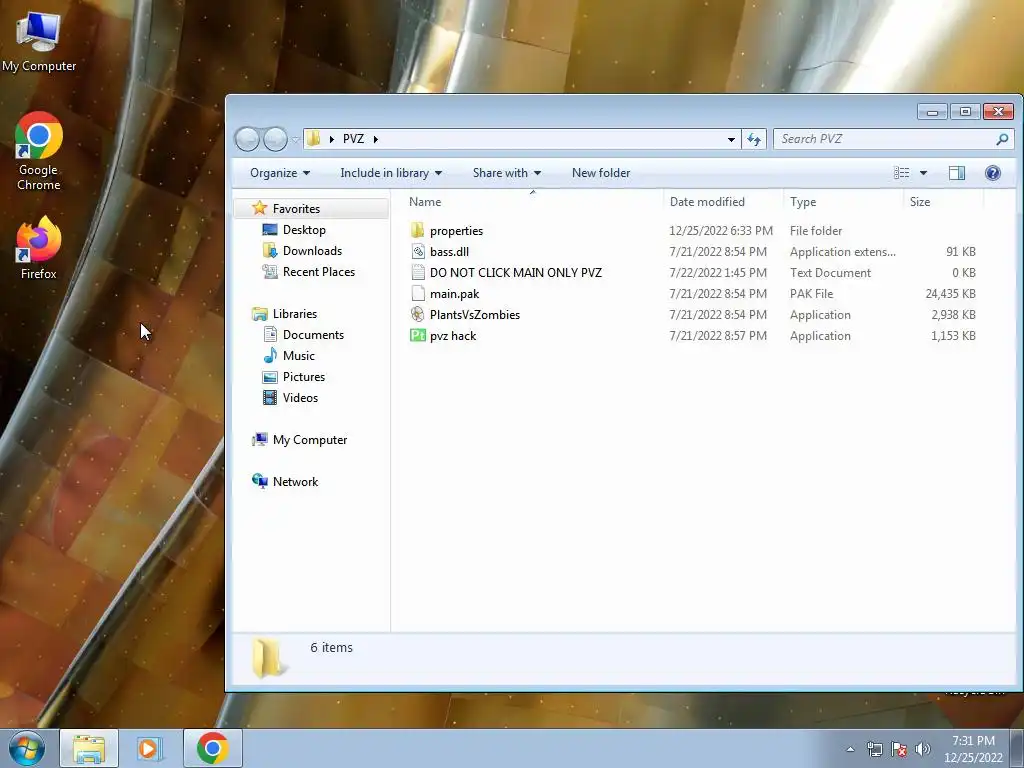
Task: Select the bass.dll file icon
Action: [418, 251]
